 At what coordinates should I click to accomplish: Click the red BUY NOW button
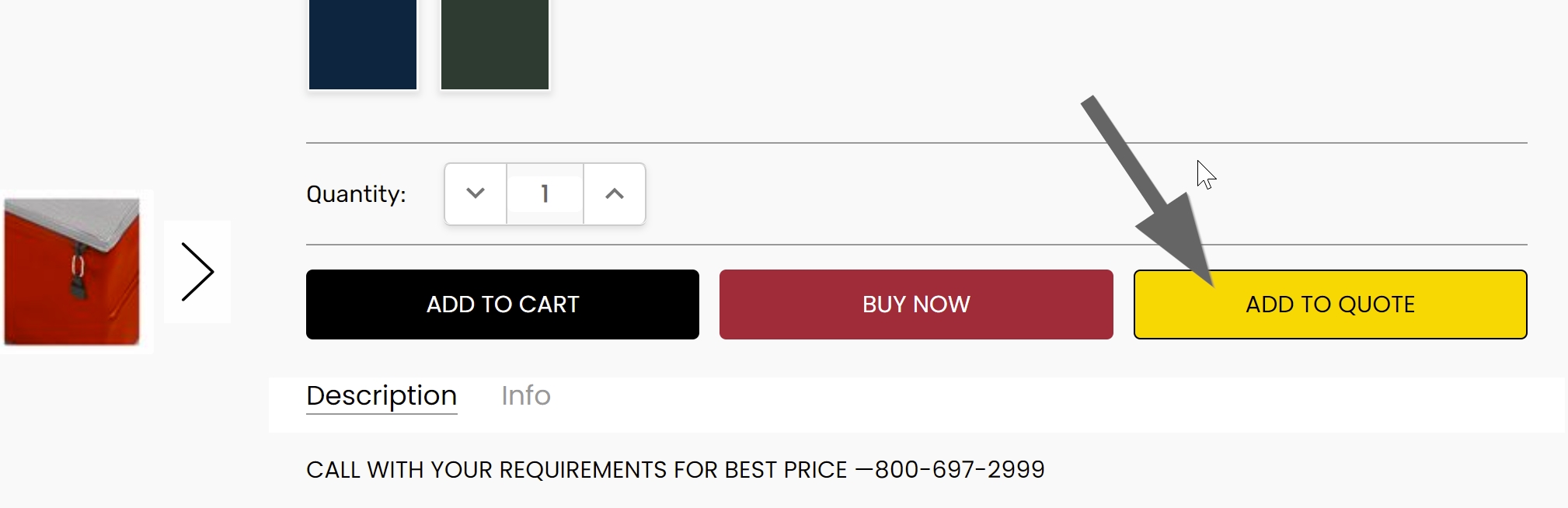pos(916,304)
